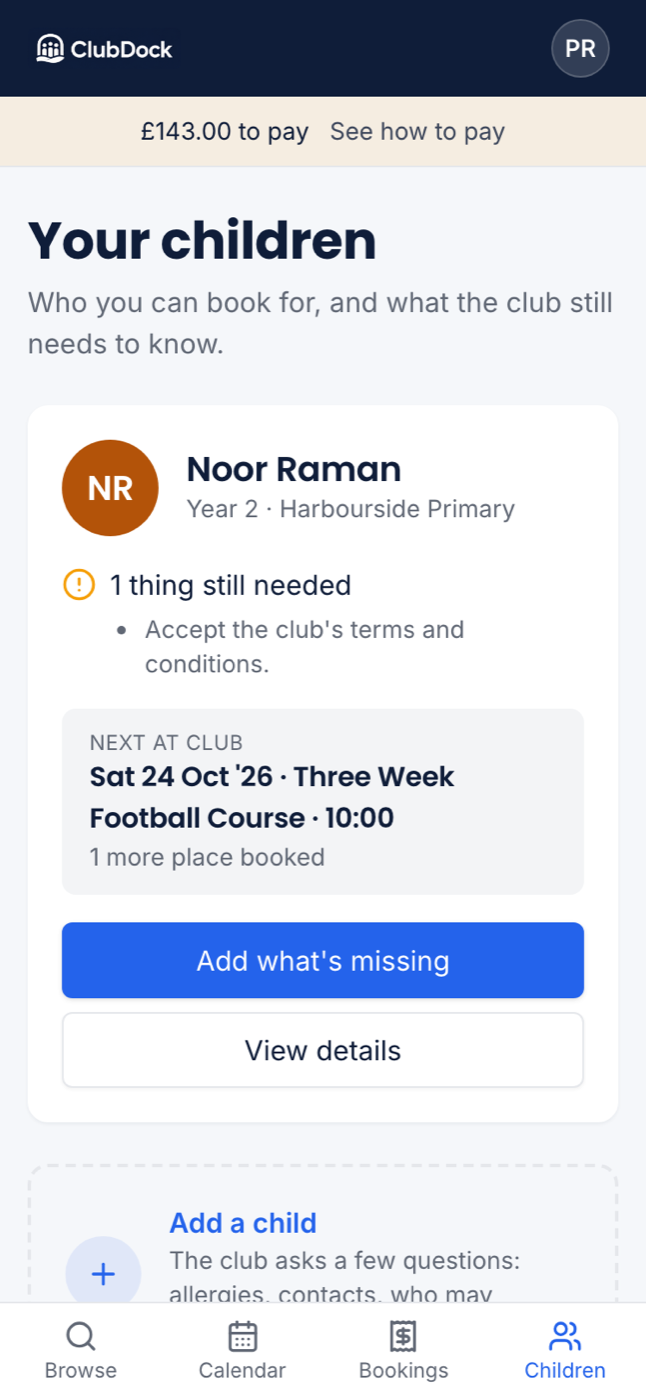This screenshot has width=646, height=1400.
Task: Open the PR profile avatar menu
Action: (x=580, y=48)
